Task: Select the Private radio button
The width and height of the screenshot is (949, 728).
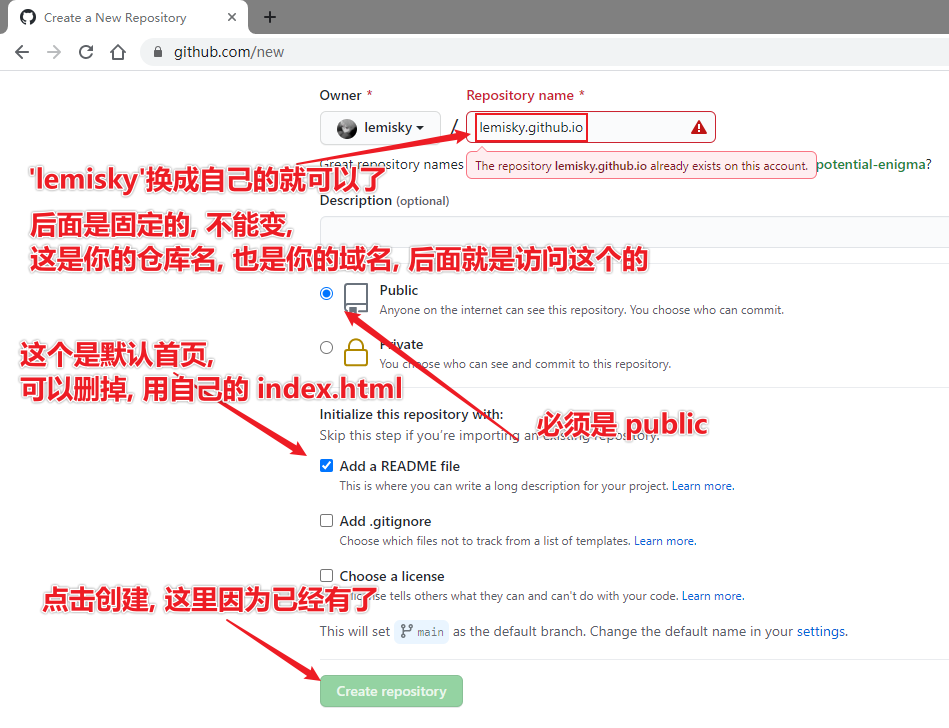Action: pyautogui.click(x=326, y=347)
